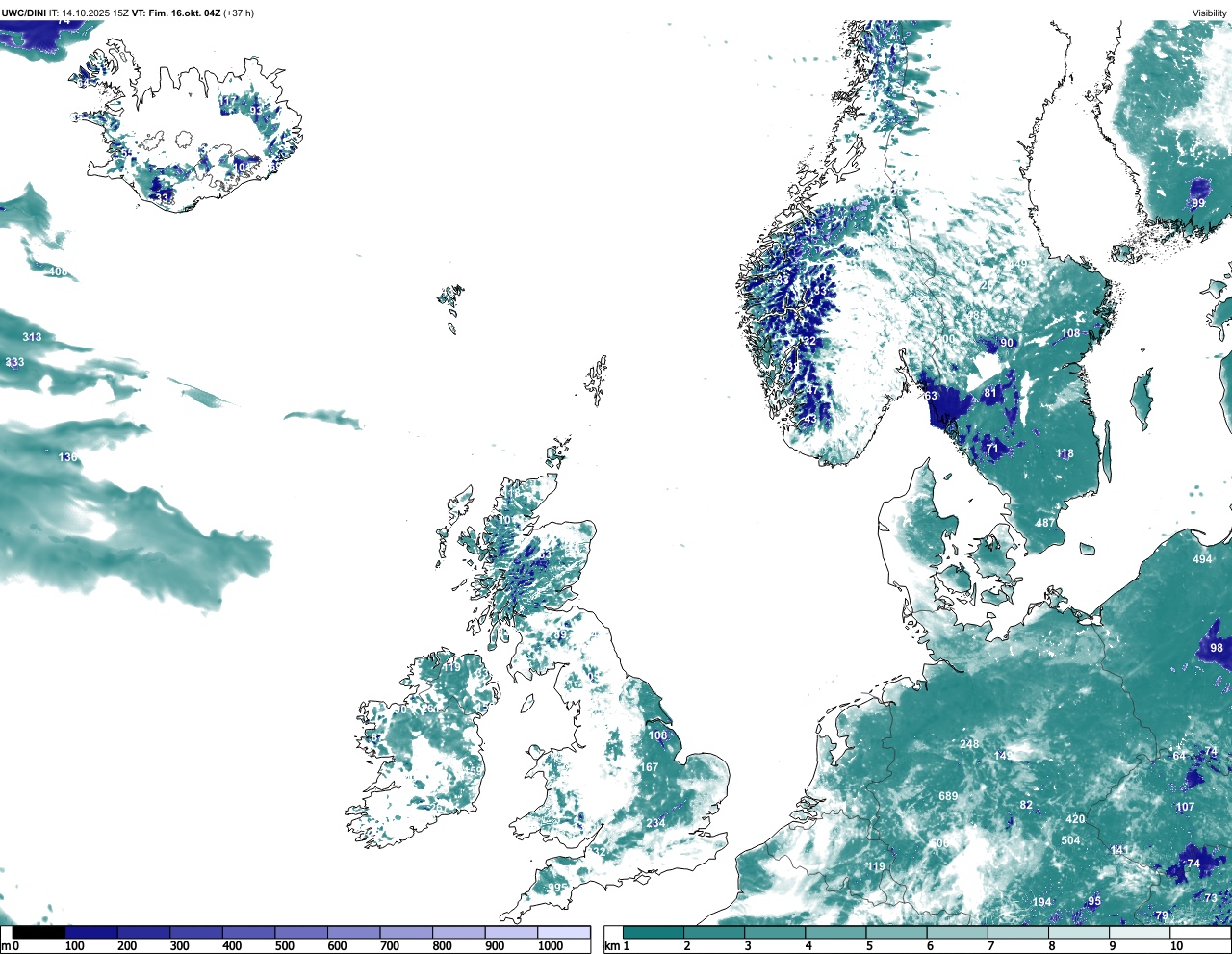
Task: Click the 'm' unit label of the legend
Action: point(6,946)
